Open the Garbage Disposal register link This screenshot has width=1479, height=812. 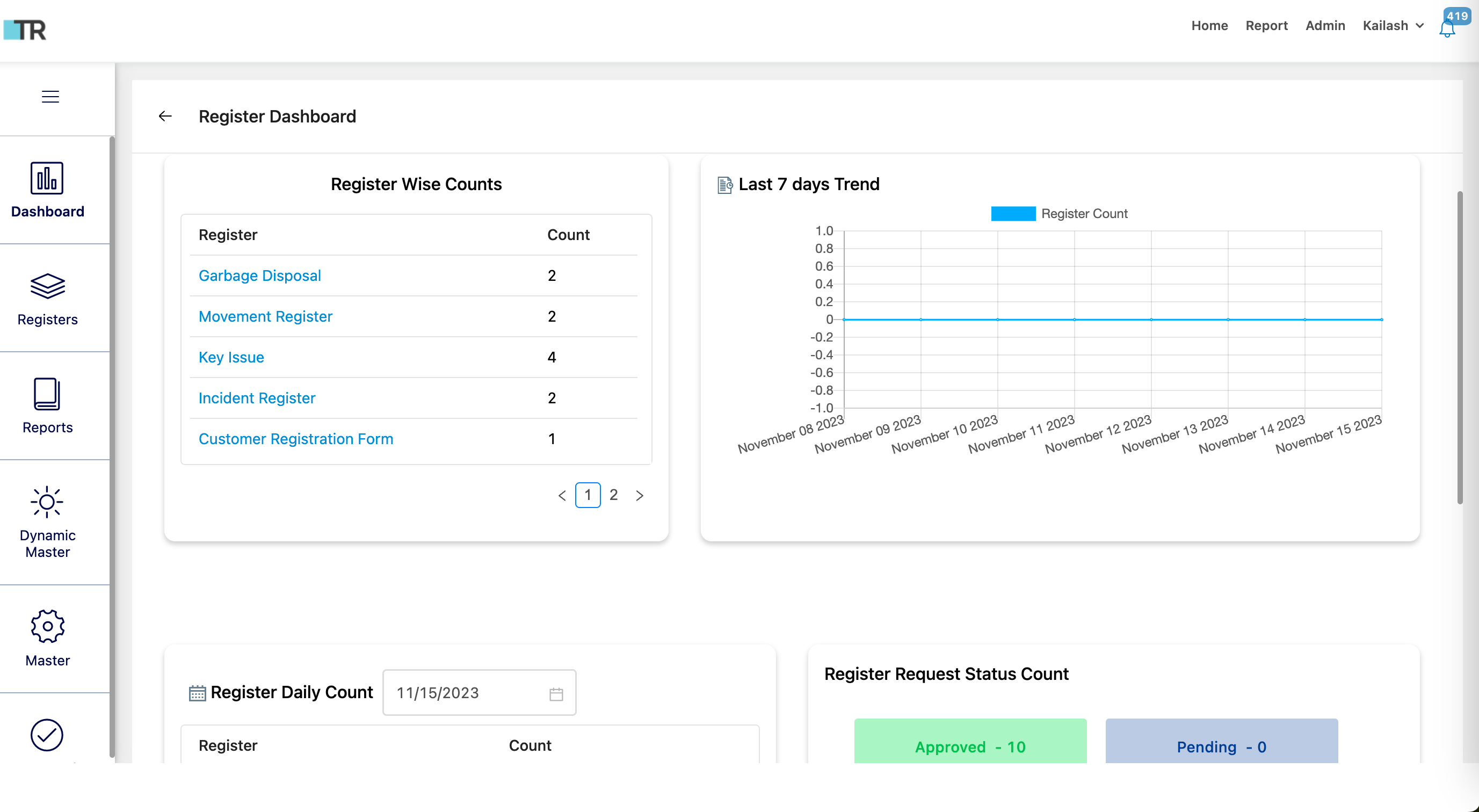(259, 275)
